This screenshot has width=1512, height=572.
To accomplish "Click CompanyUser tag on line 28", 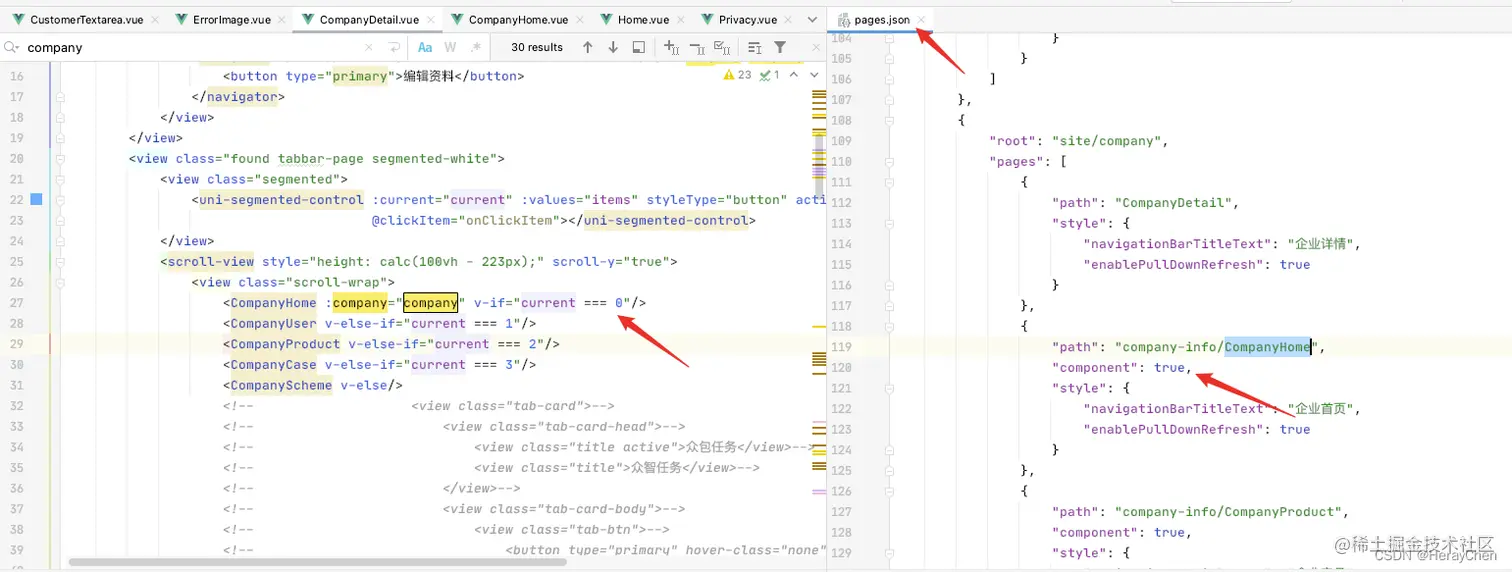I will (x=273, y=323).
